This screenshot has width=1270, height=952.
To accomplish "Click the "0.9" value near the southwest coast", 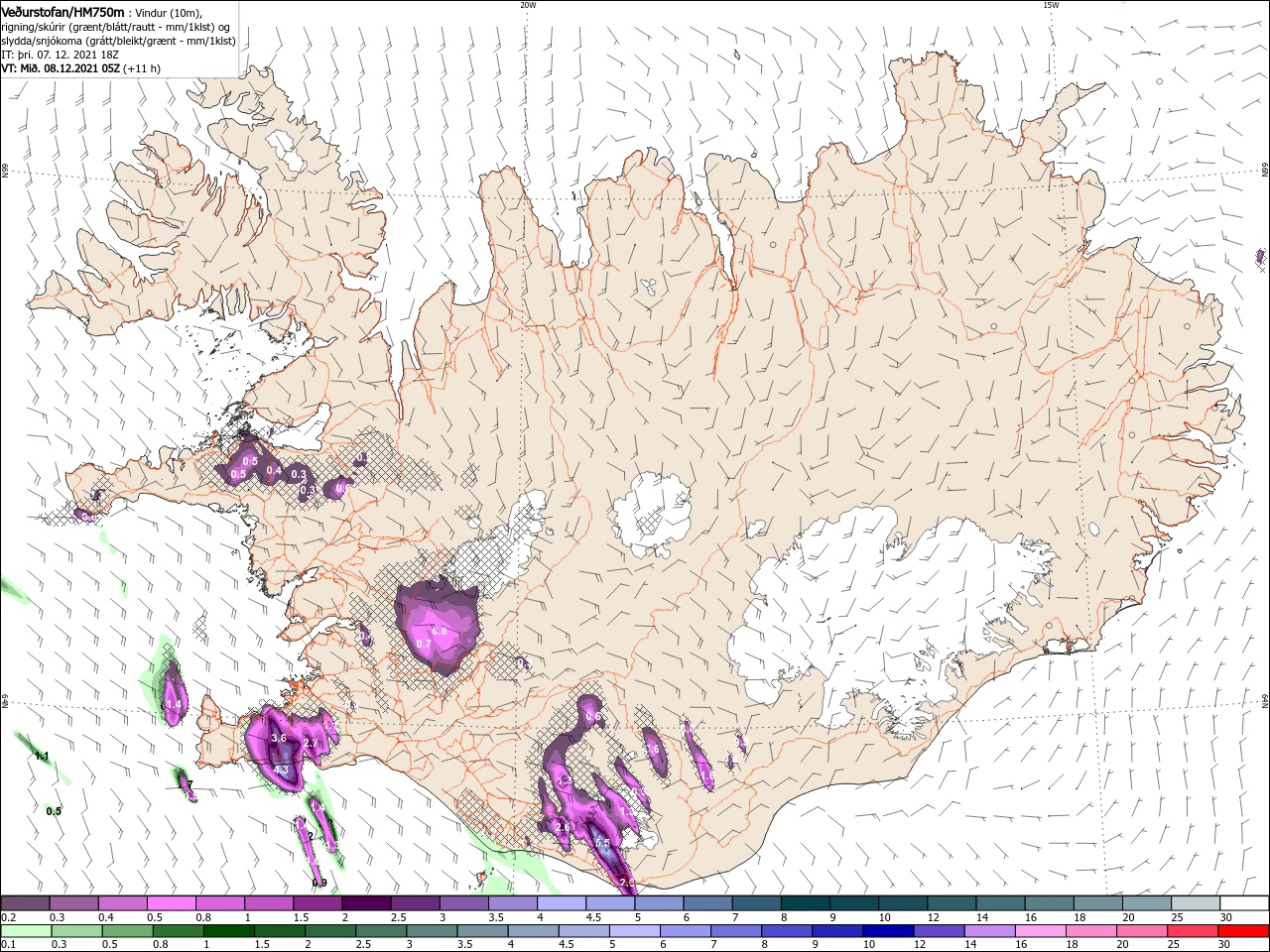I will [x=319, y=883].
